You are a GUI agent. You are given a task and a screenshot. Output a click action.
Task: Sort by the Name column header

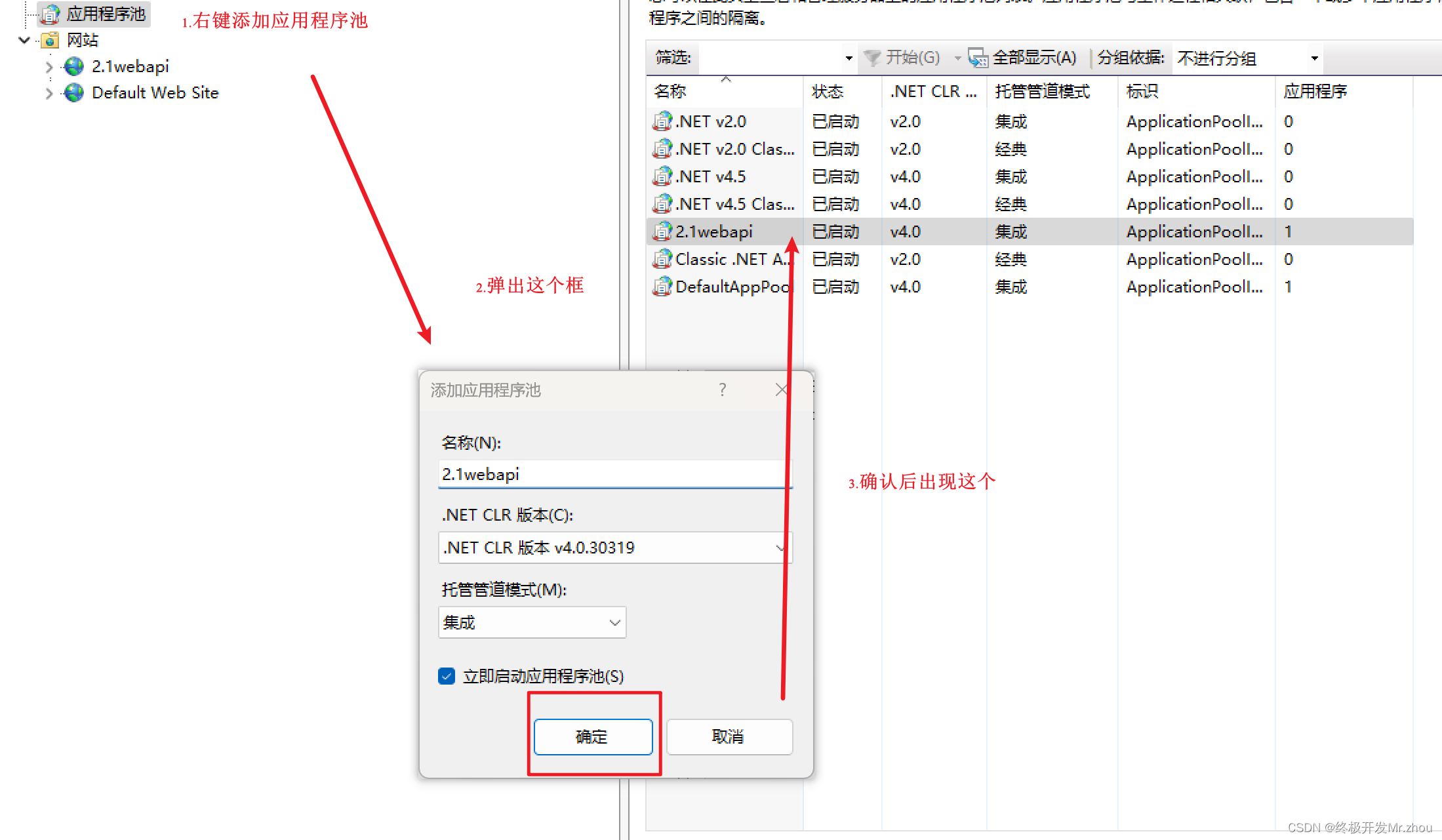(725, 91)
